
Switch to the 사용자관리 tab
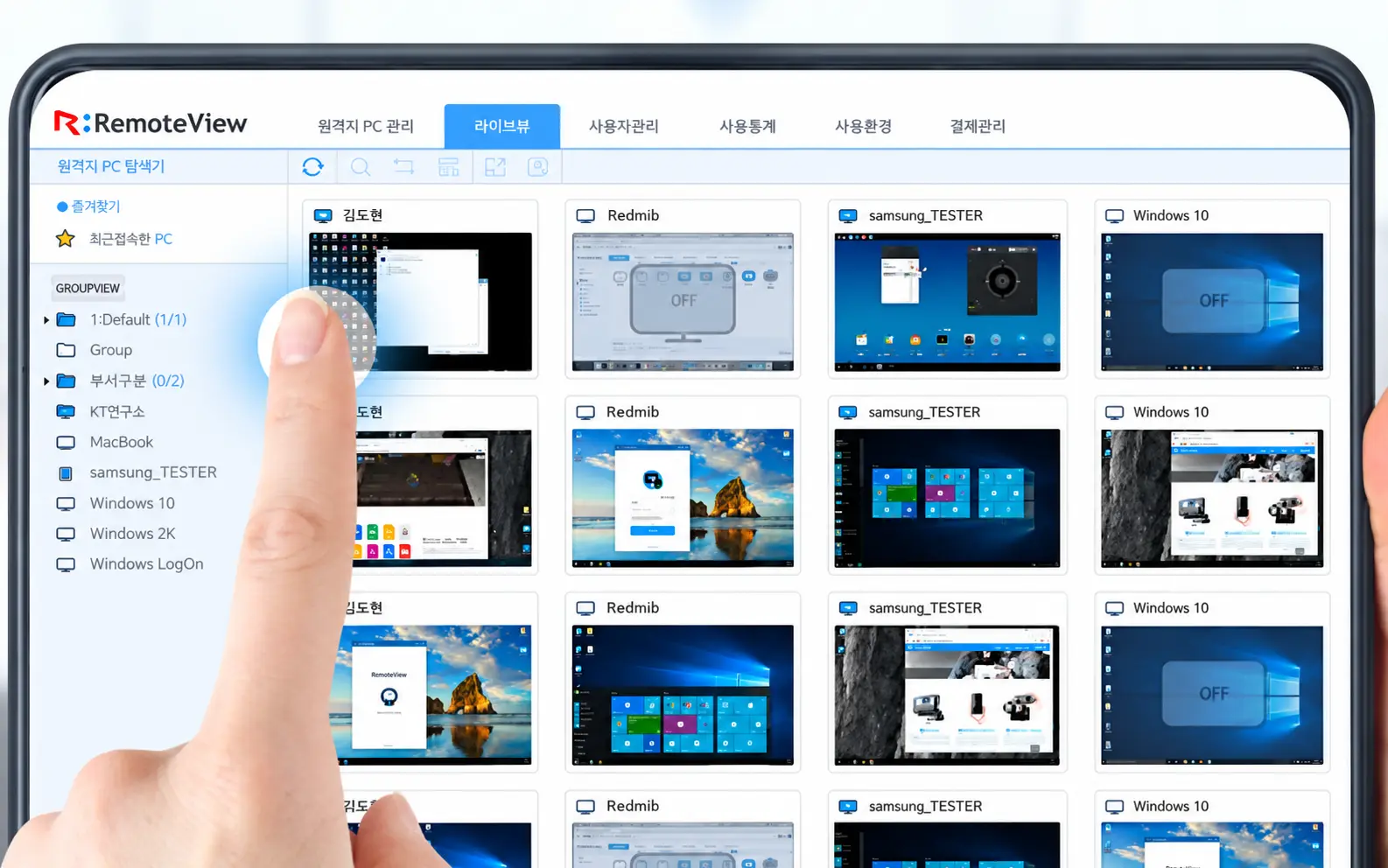tap(623, 126)
